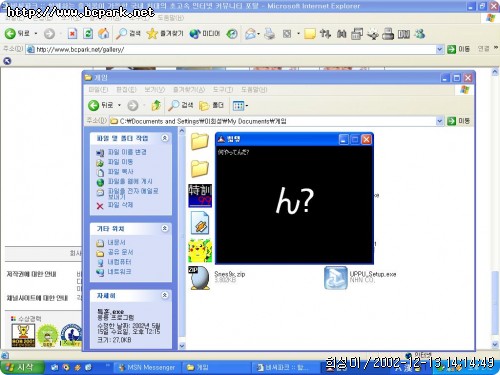The height and width of the screenshot is (375, 500).
Task: Open Back history dropdown arrow in IE
Action: [x=36, y=34]
